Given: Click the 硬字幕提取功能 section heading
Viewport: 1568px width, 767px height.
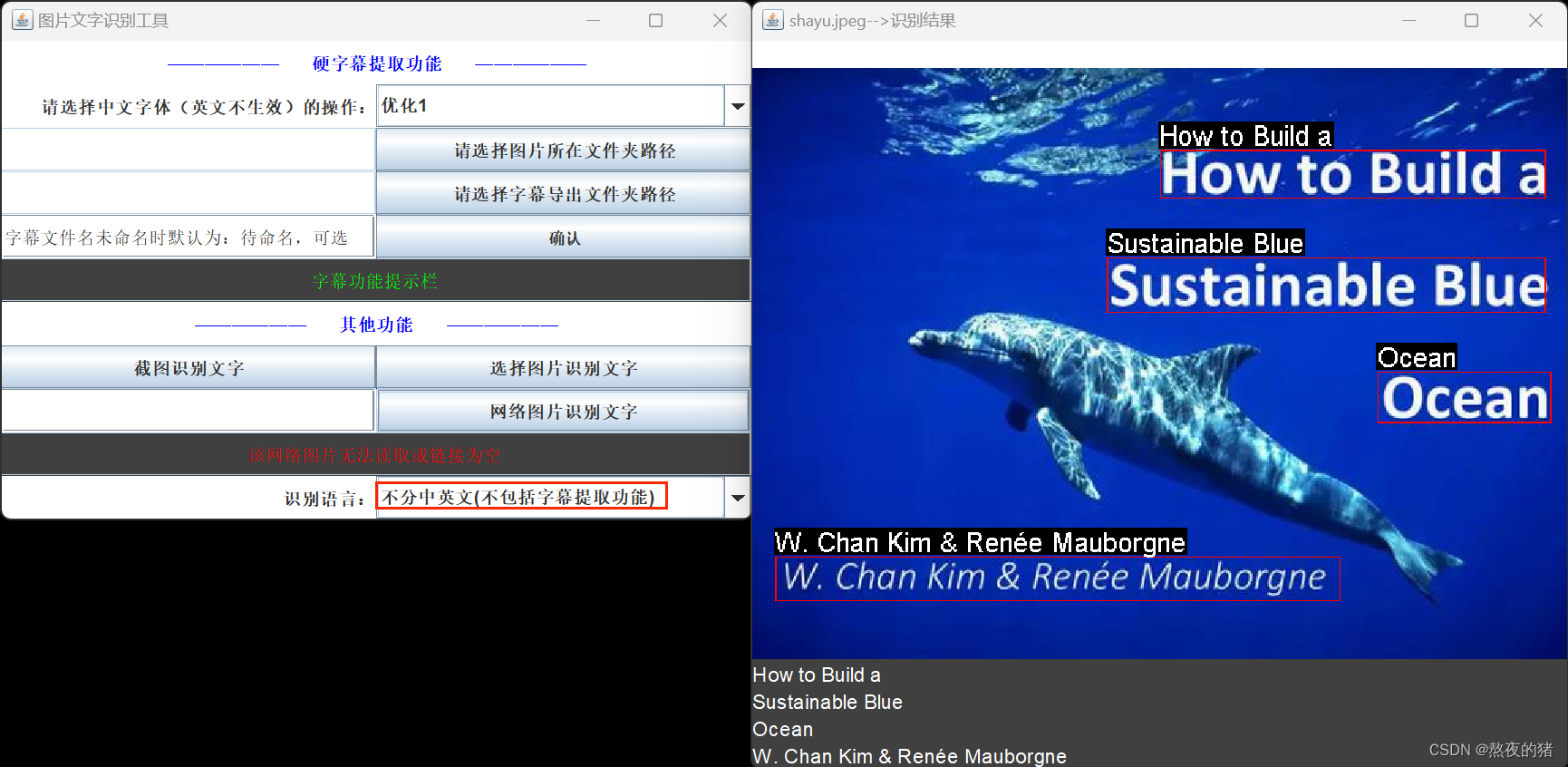Looking at the screenshot, I should coord(377,63).
